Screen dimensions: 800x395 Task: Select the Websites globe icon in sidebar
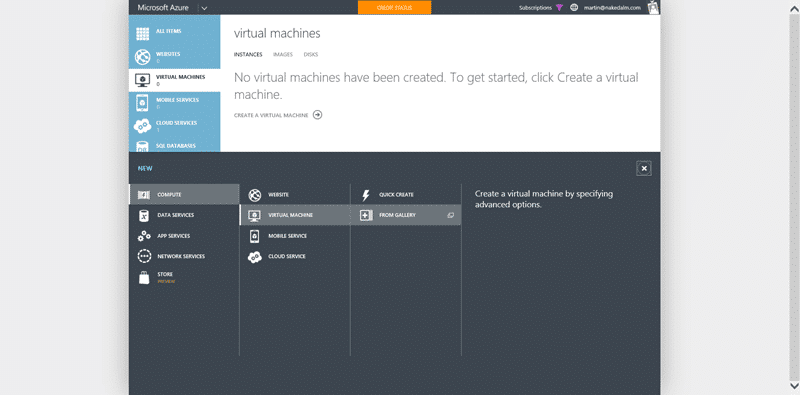(x=142, y=57)
